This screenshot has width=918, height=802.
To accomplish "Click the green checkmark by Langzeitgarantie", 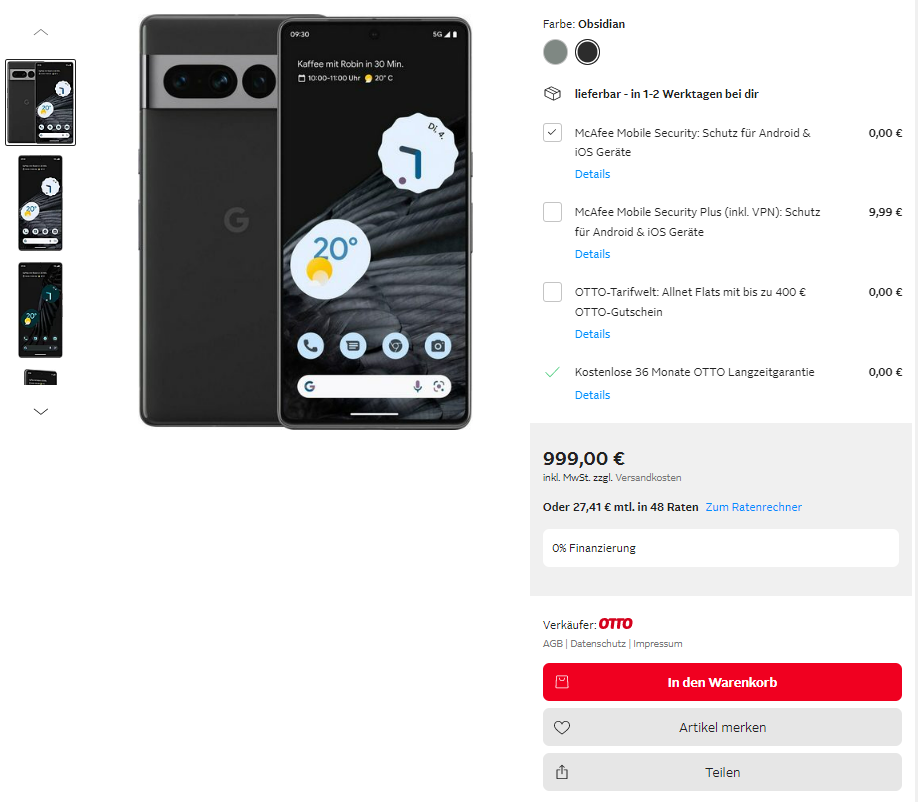I will 552,372.
